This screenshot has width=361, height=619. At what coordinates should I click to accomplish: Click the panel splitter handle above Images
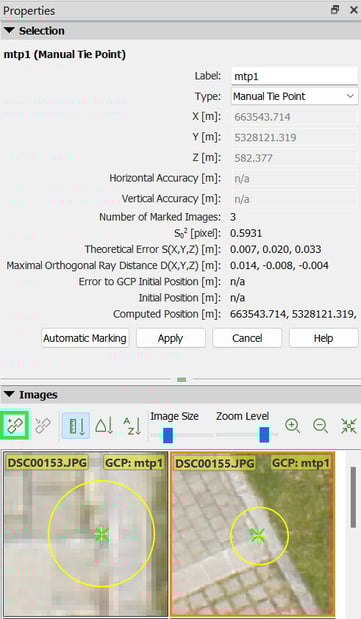coord(181,379)
